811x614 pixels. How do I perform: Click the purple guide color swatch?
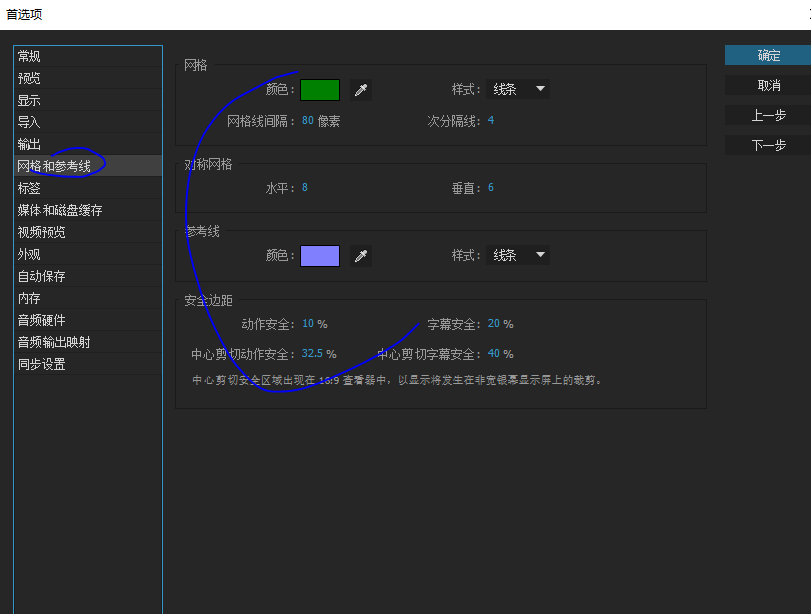tap(318, 255)
